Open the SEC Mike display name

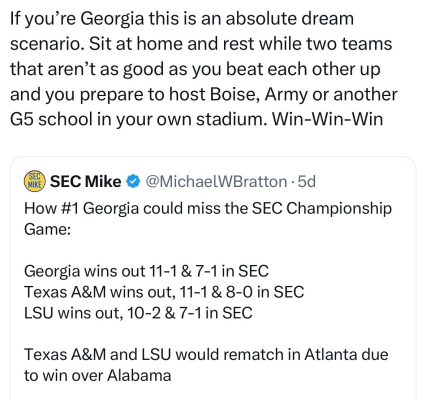pyautogui.click(x=86, y=182)
